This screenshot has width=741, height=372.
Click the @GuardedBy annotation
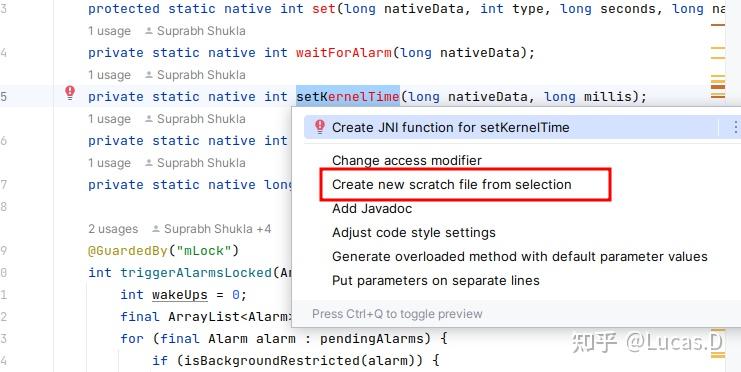tap(128, 251)
